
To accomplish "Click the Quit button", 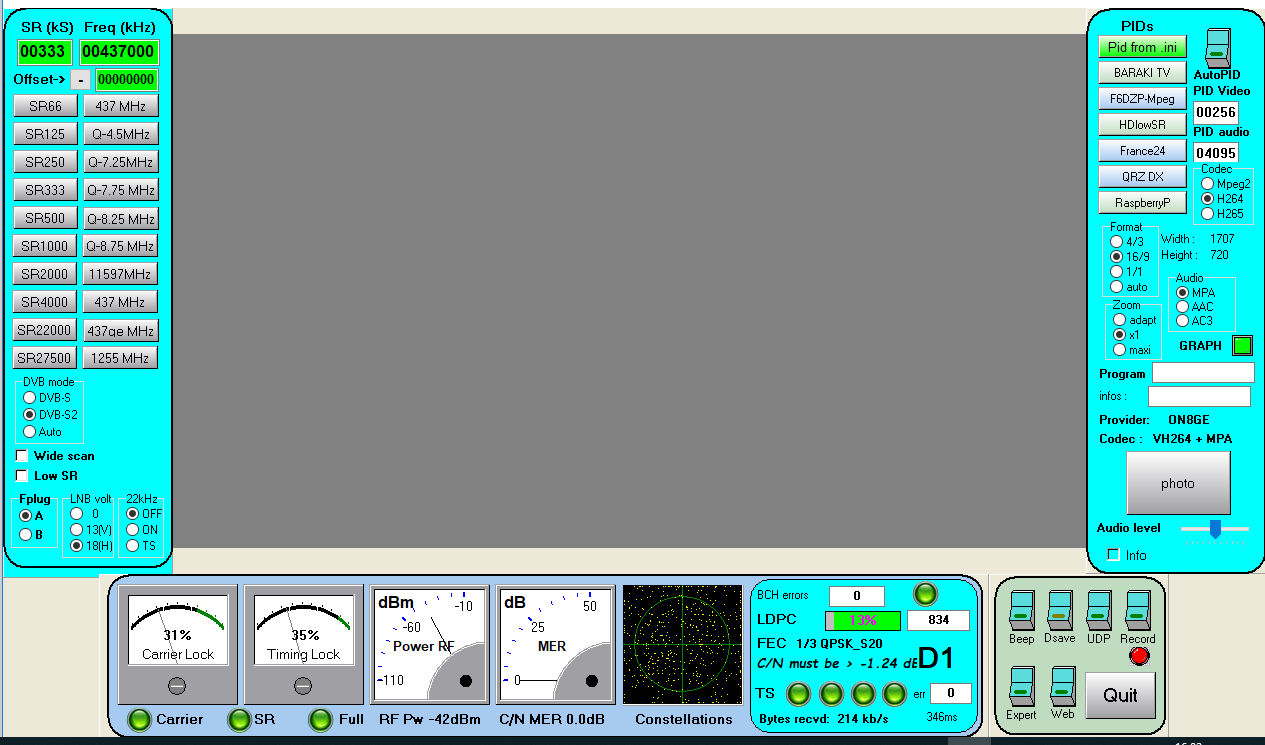I will pyautogui.click(x=1120, y=695).
